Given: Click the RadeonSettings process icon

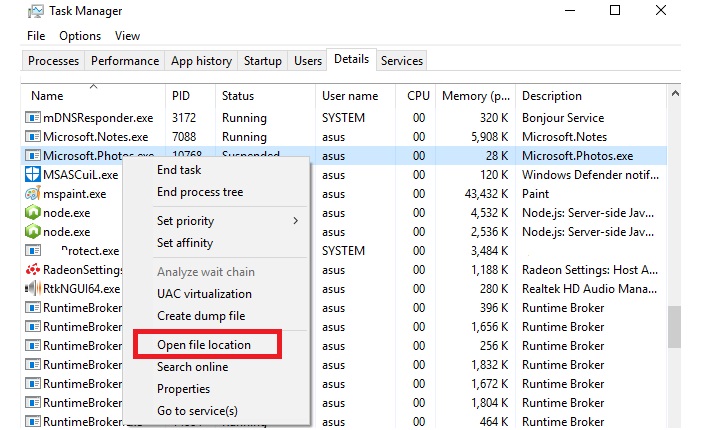Looking at the screenshot, I should pyautogui.click(x=33, y=270).
